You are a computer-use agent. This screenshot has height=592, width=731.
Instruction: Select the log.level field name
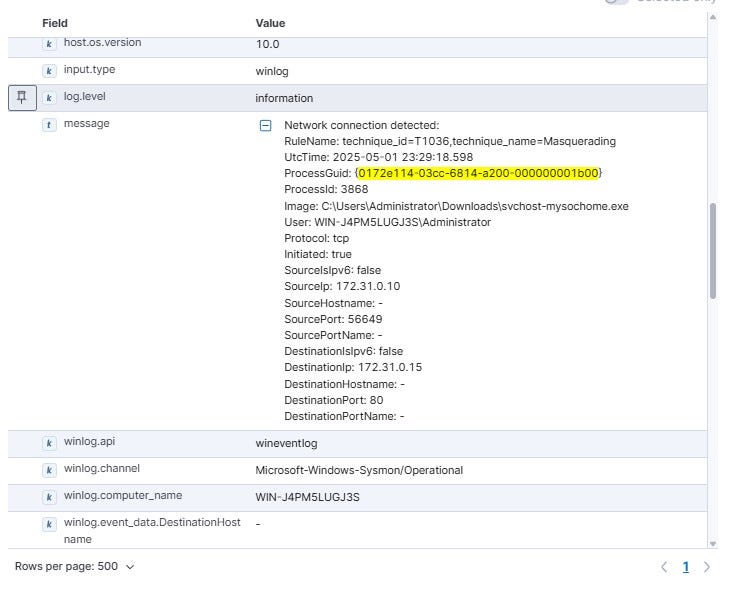click(x=85, y=96)
